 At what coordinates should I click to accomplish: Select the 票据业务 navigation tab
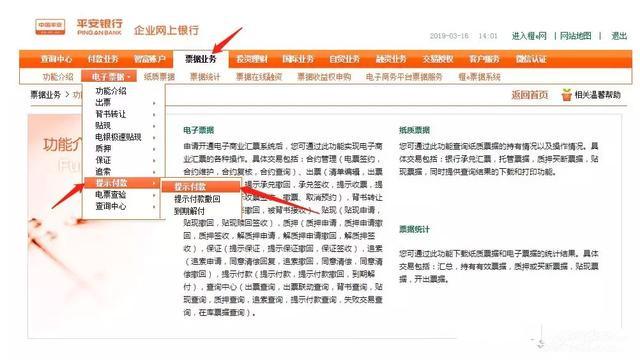click(x=200, y=59)
